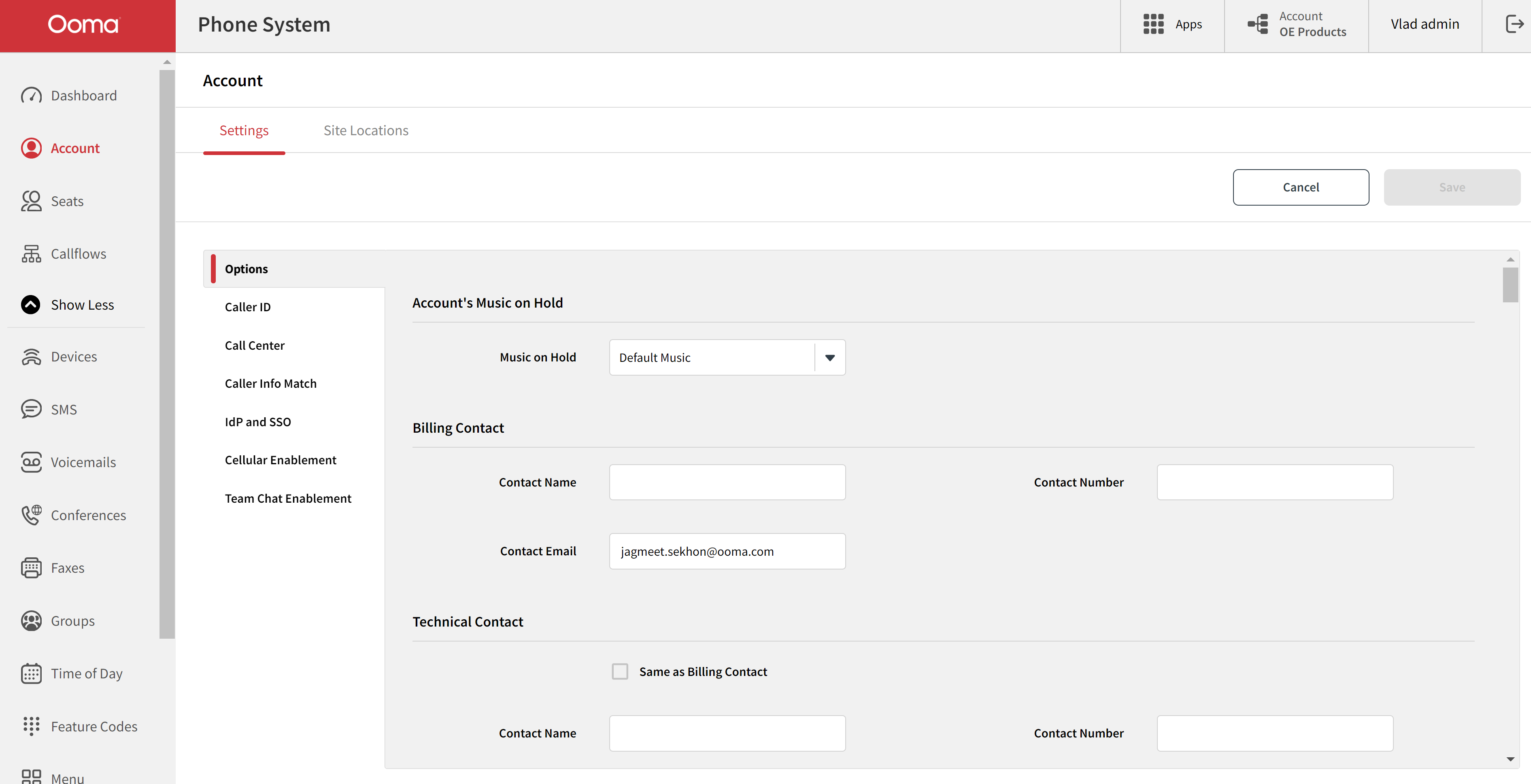1531x784 pixels.
Task: Open Time of Day calendar icon
Action: coord(31,674)
